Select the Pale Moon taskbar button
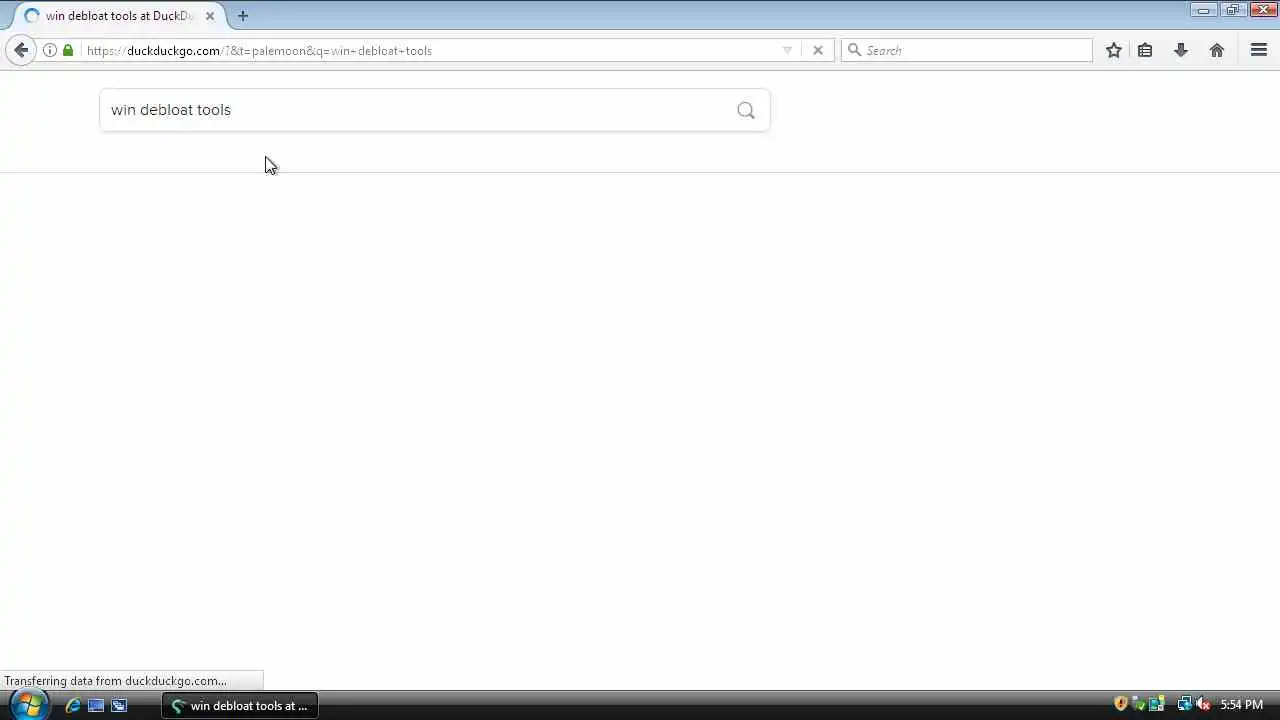 [x=240, y=705]
